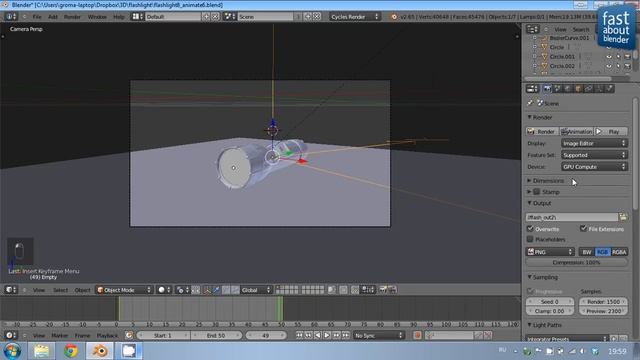The image size is (640, 360).
Task: Toggle selectability cursor icon for Circle.002
Action: pos(618,66)
